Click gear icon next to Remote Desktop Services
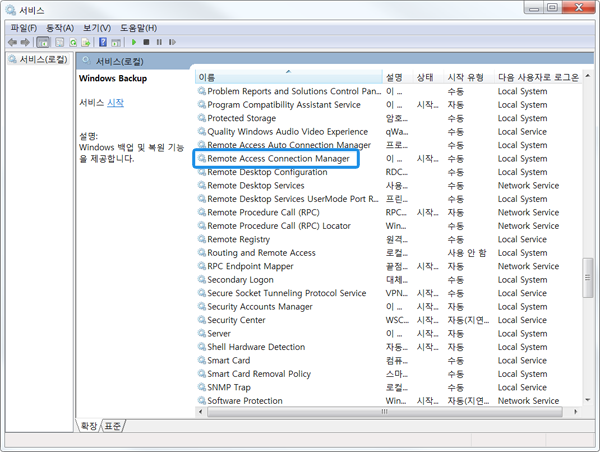Screen dimensions: 600x452 [x=202, y=185]
